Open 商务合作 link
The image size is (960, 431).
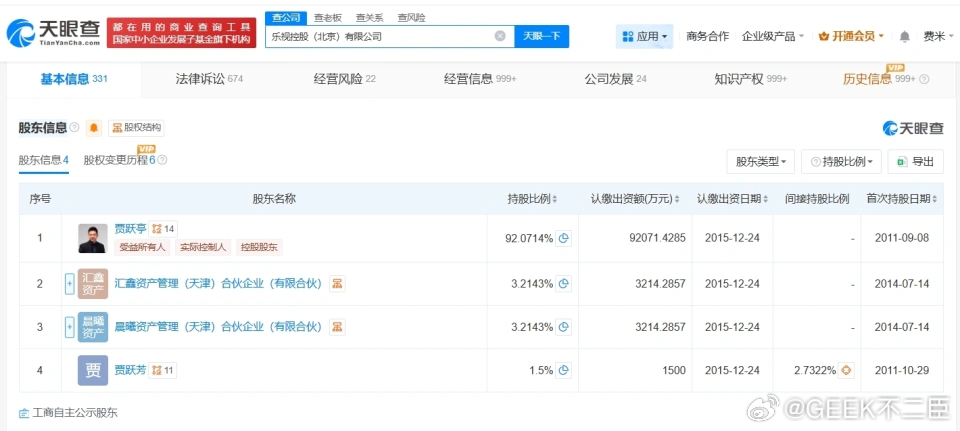click(708, 37)
